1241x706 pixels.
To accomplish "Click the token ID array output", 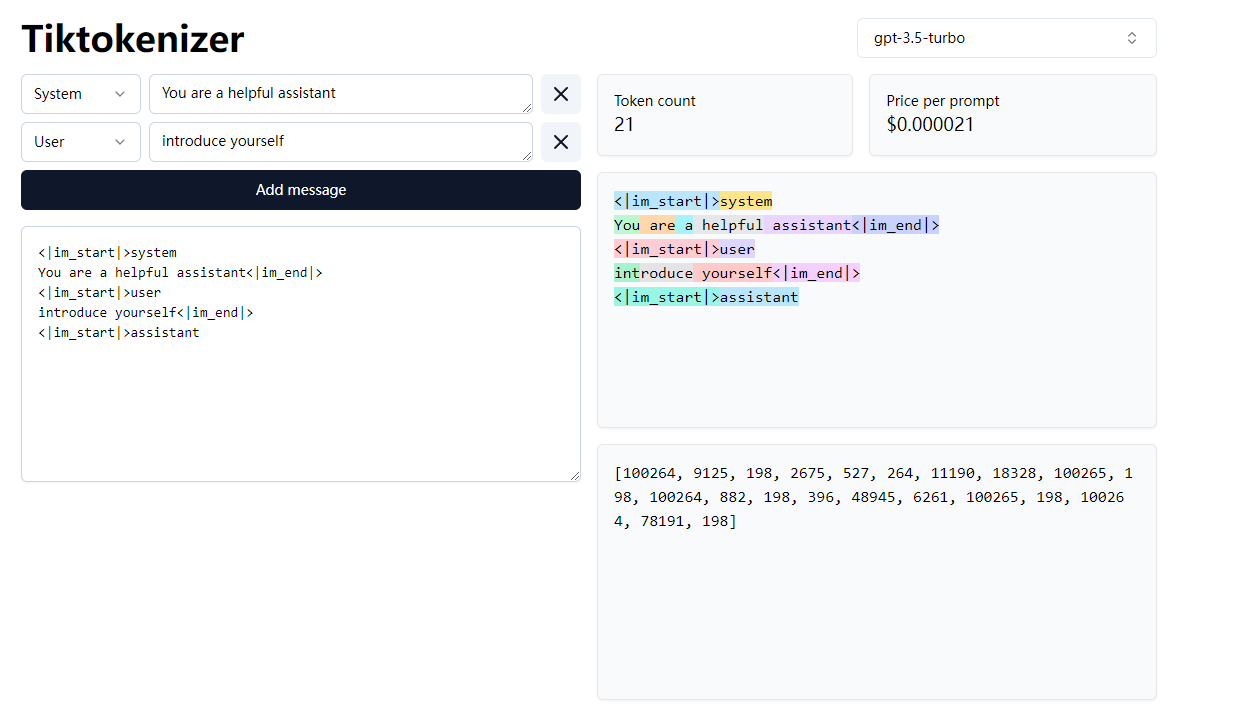I will click(875, 497).
